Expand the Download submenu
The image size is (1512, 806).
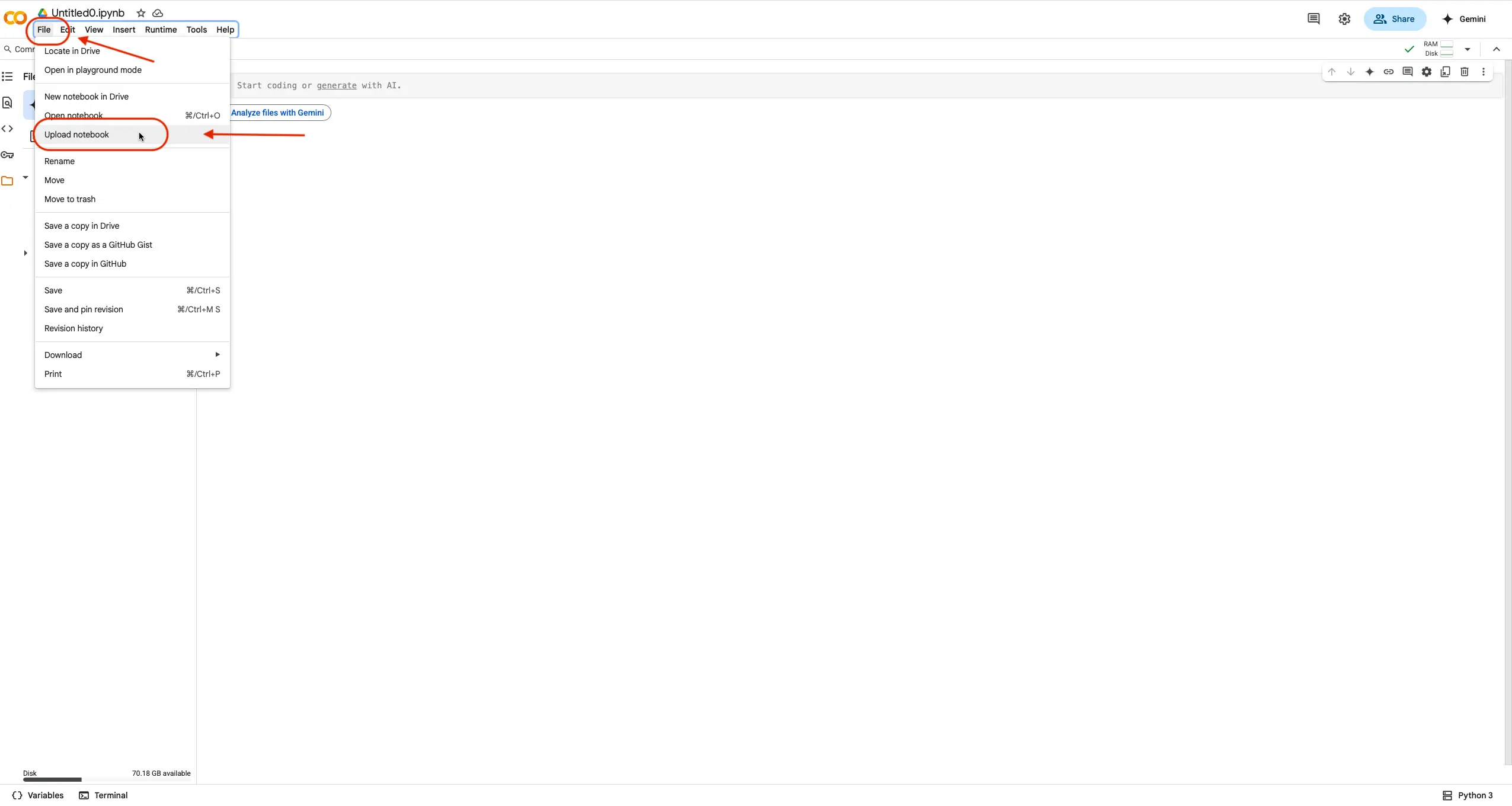(x=132, y=355)
